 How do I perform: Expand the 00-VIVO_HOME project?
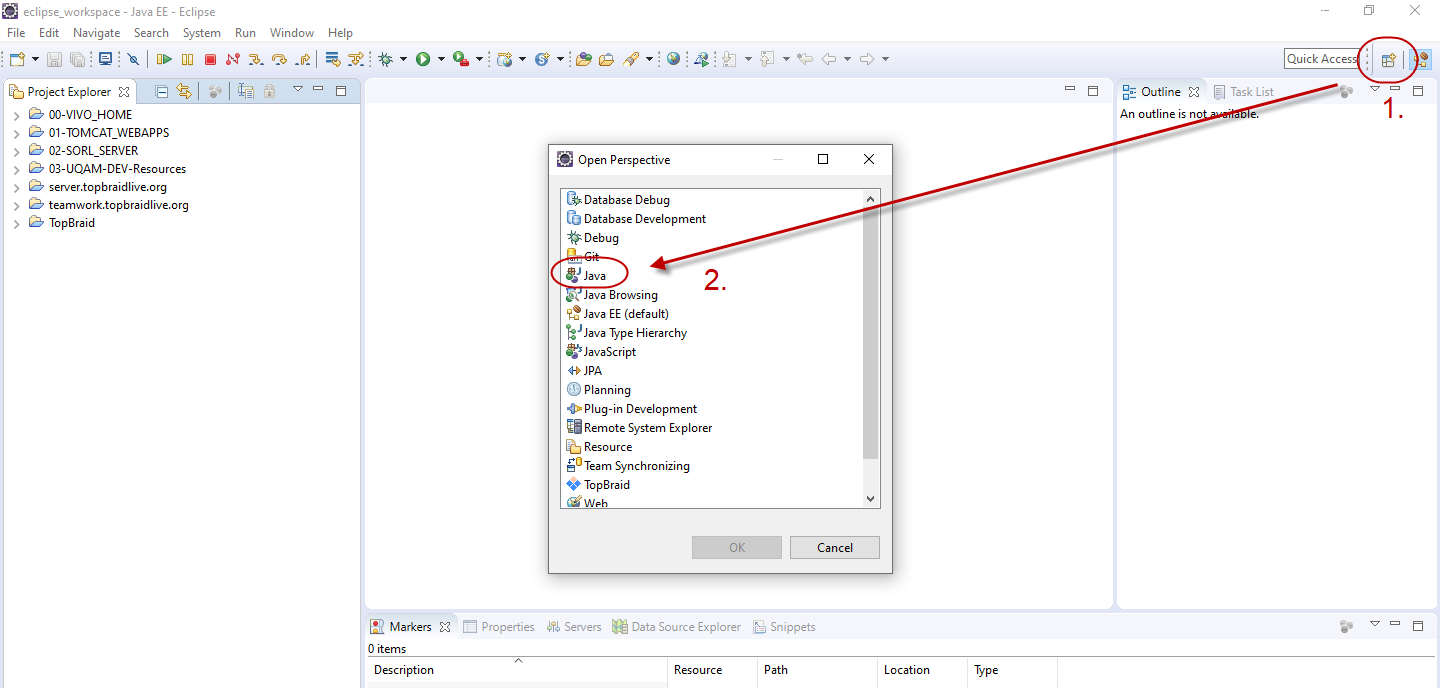(x=17, y=115)
